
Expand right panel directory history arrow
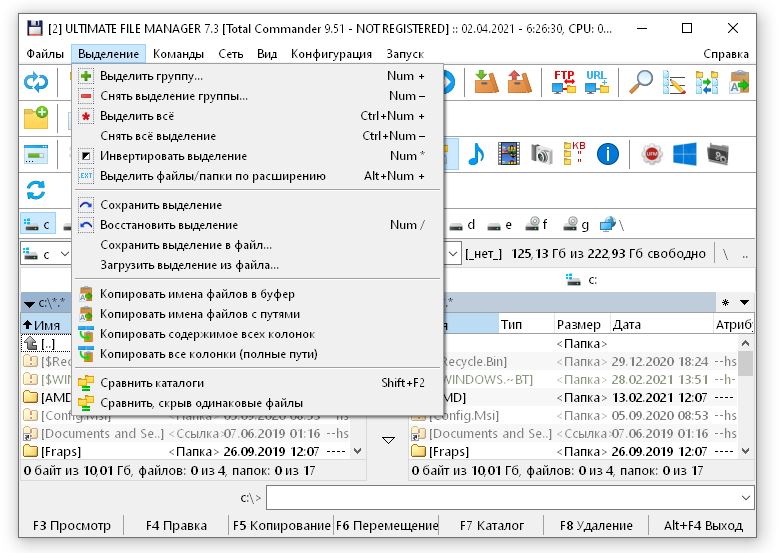pyautogui.click(x=744, y=302)
